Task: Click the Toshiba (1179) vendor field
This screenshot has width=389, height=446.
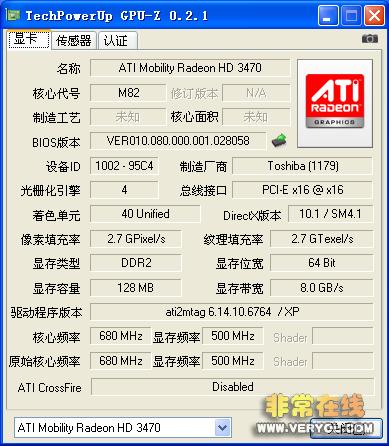Action: [x=302, y=166]
